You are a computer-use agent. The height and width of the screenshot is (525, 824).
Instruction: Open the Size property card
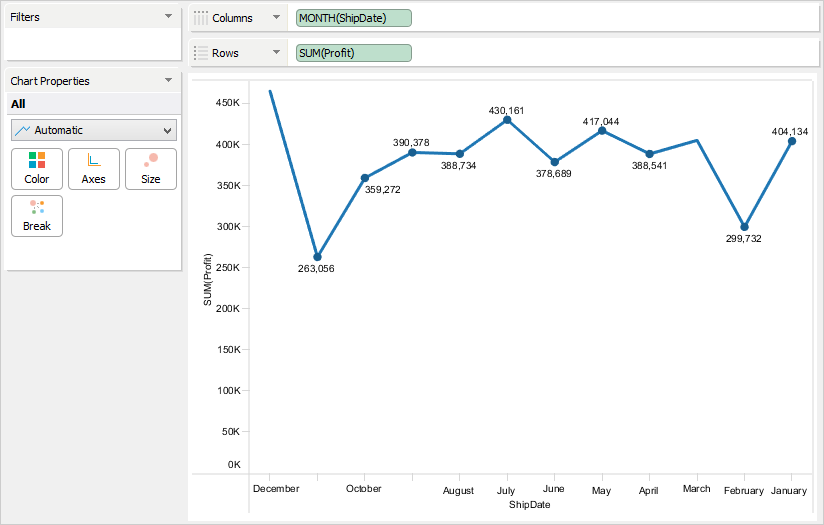(150, 169)
